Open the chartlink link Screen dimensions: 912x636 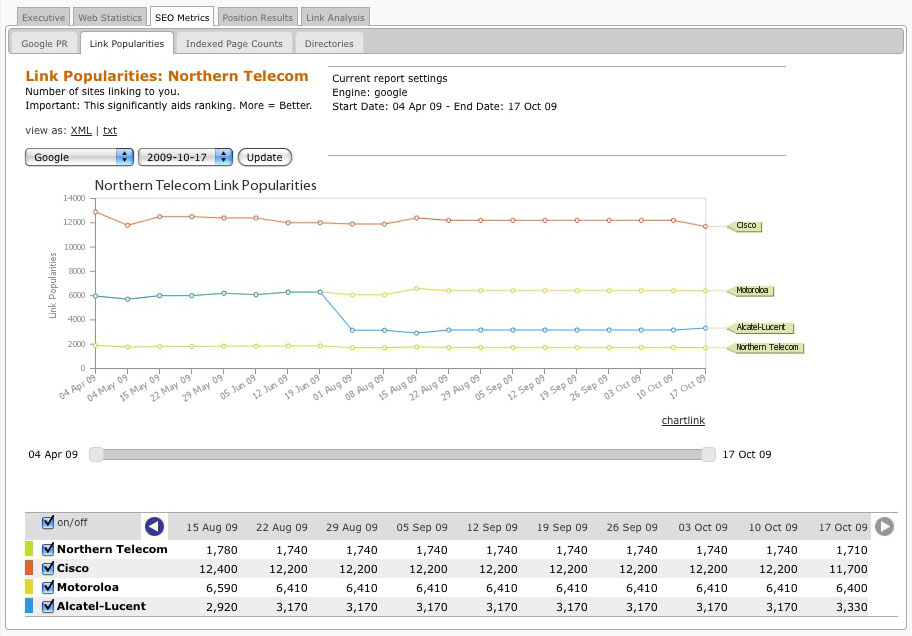click(683, 420)
